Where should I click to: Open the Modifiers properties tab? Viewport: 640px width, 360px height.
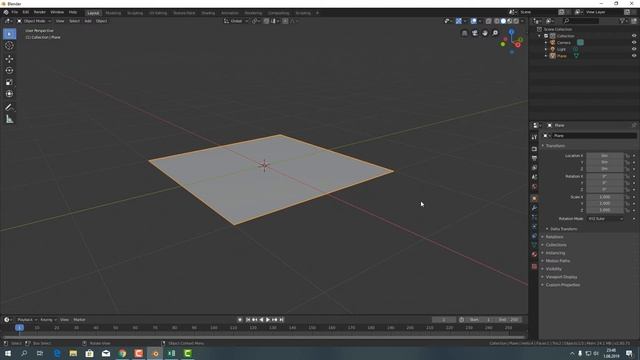(x=534, y=208)
